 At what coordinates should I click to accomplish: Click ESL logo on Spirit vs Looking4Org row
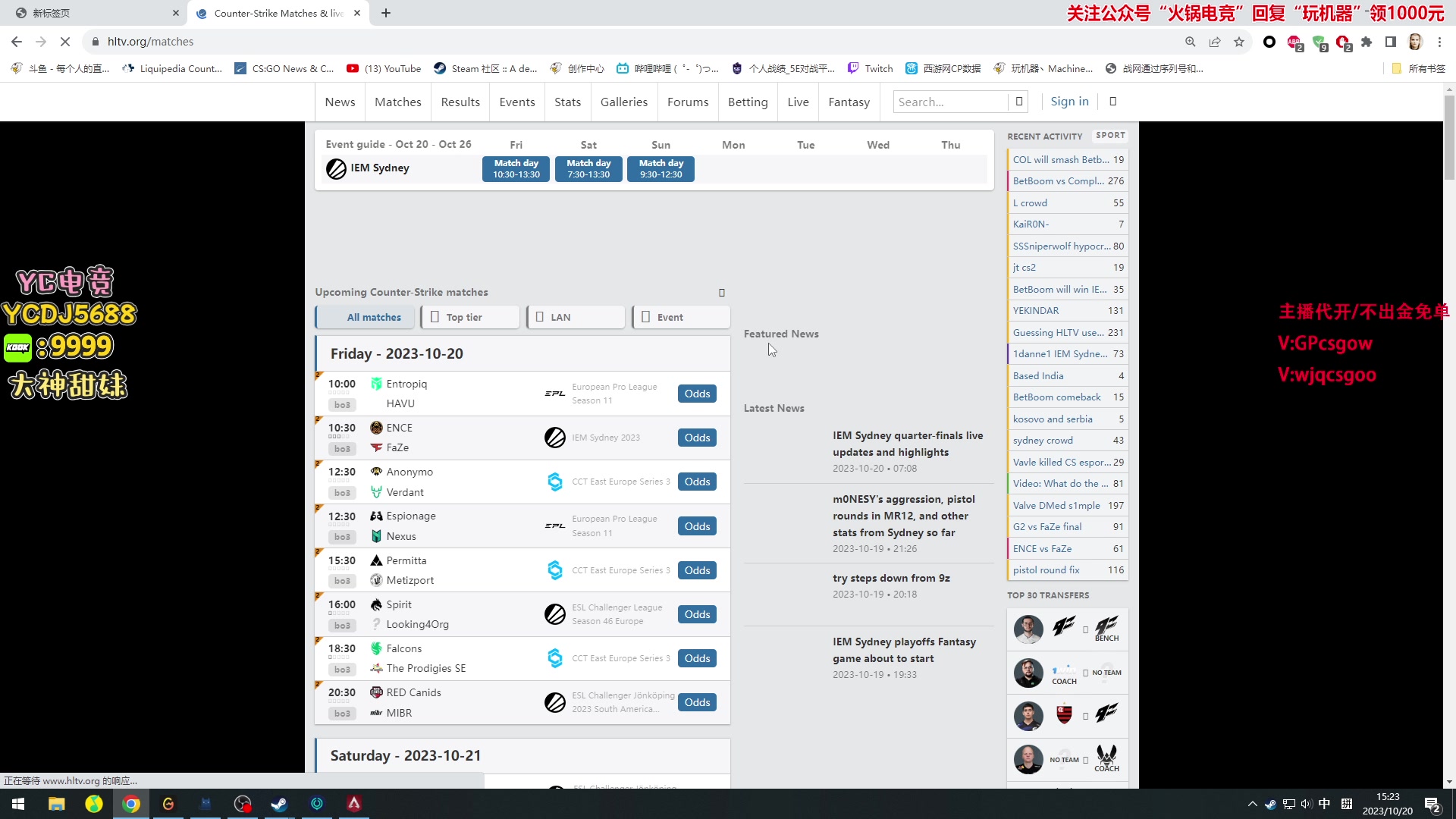click(x=555, y=614)
